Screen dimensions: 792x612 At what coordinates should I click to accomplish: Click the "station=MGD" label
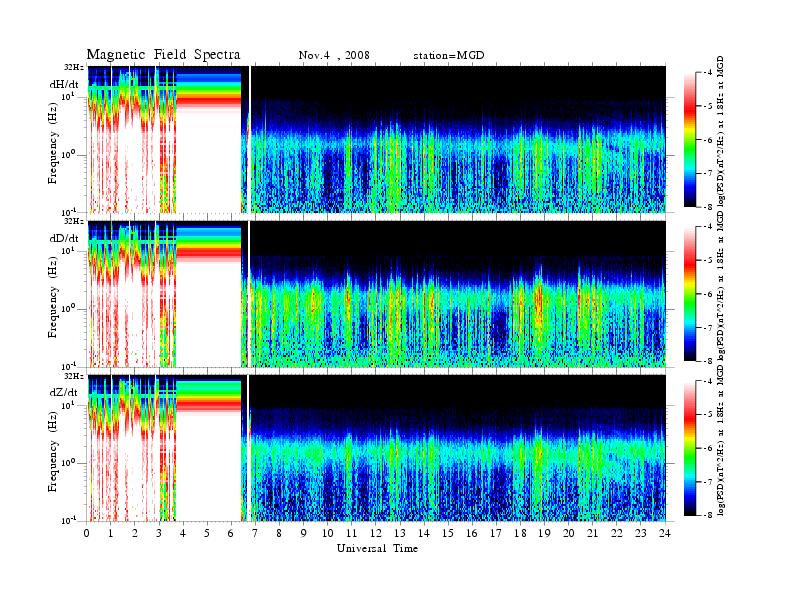coord(449,56)
